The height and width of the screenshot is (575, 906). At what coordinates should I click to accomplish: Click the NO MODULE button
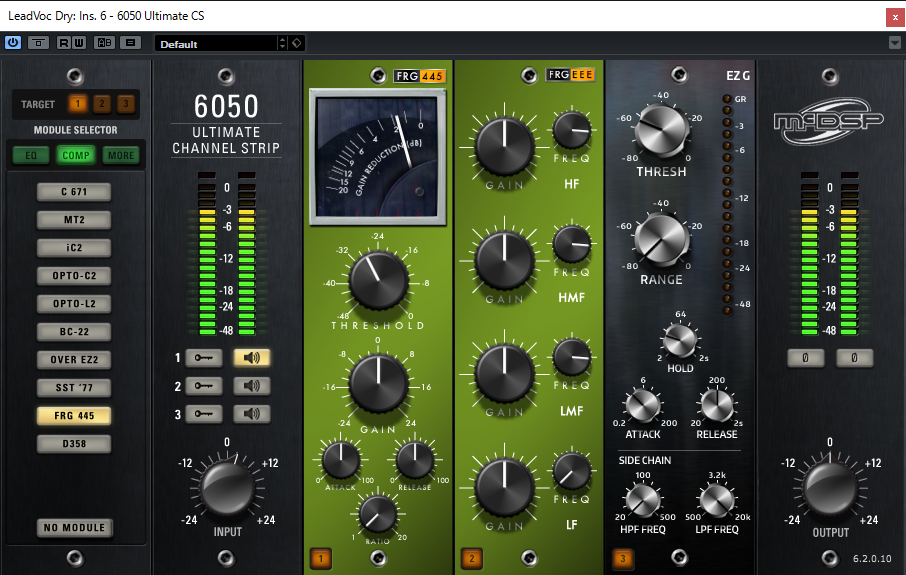pos(75,528)
